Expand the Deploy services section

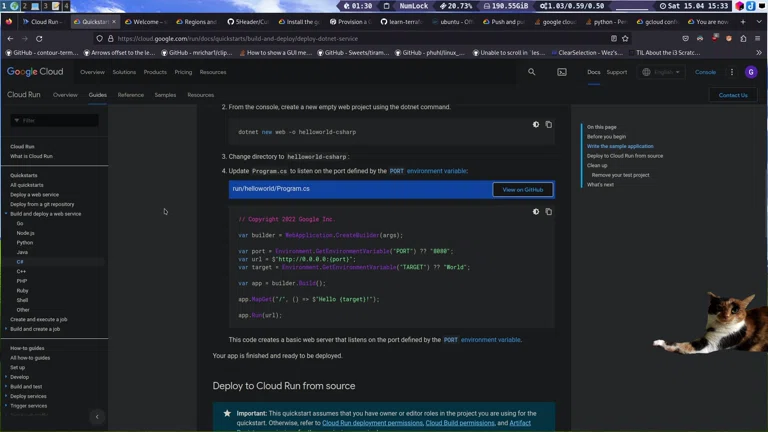(6, 396)
